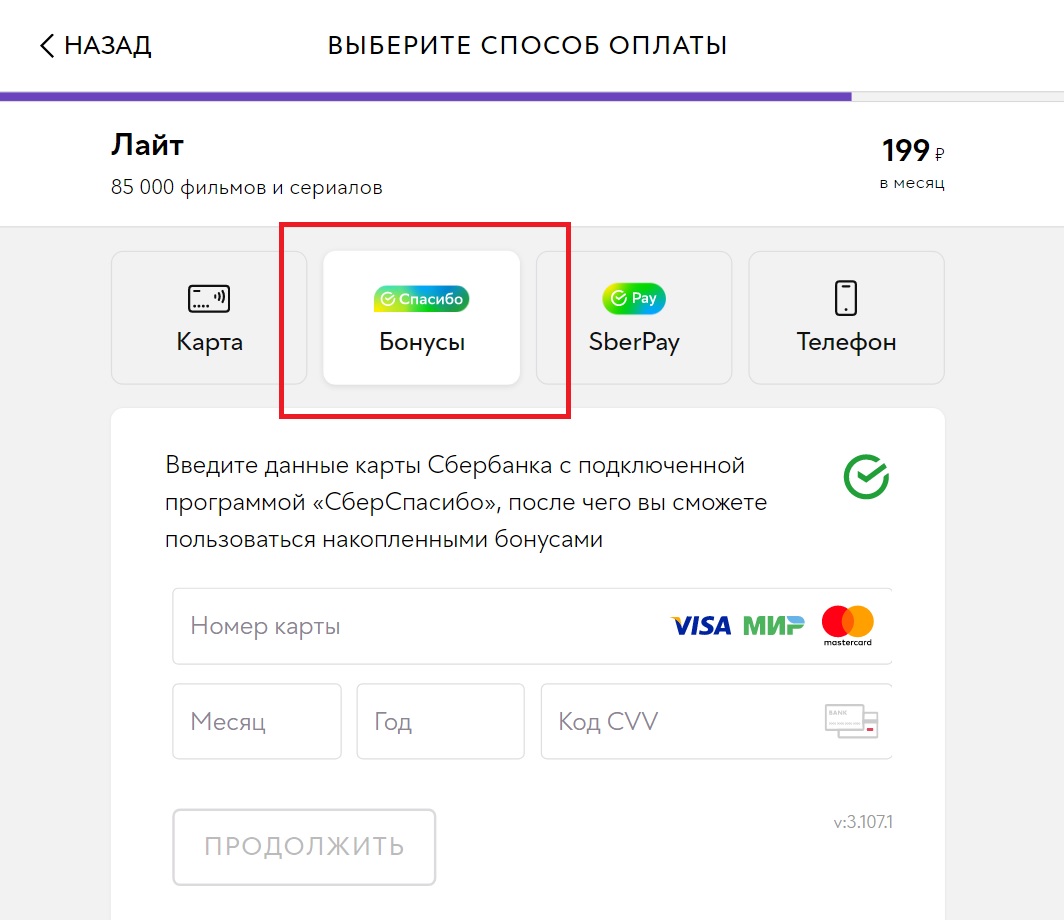Click the phone icon above Телефон

846,298
